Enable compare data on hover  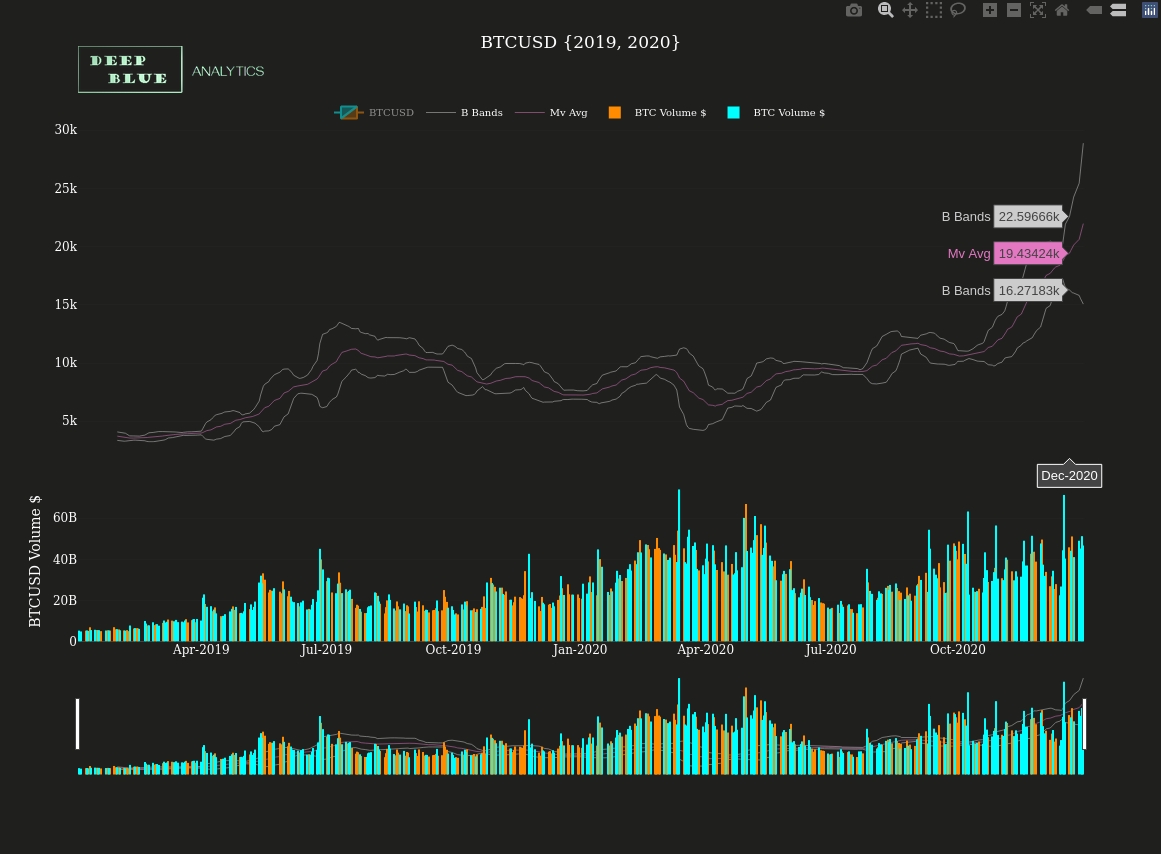1118,10
